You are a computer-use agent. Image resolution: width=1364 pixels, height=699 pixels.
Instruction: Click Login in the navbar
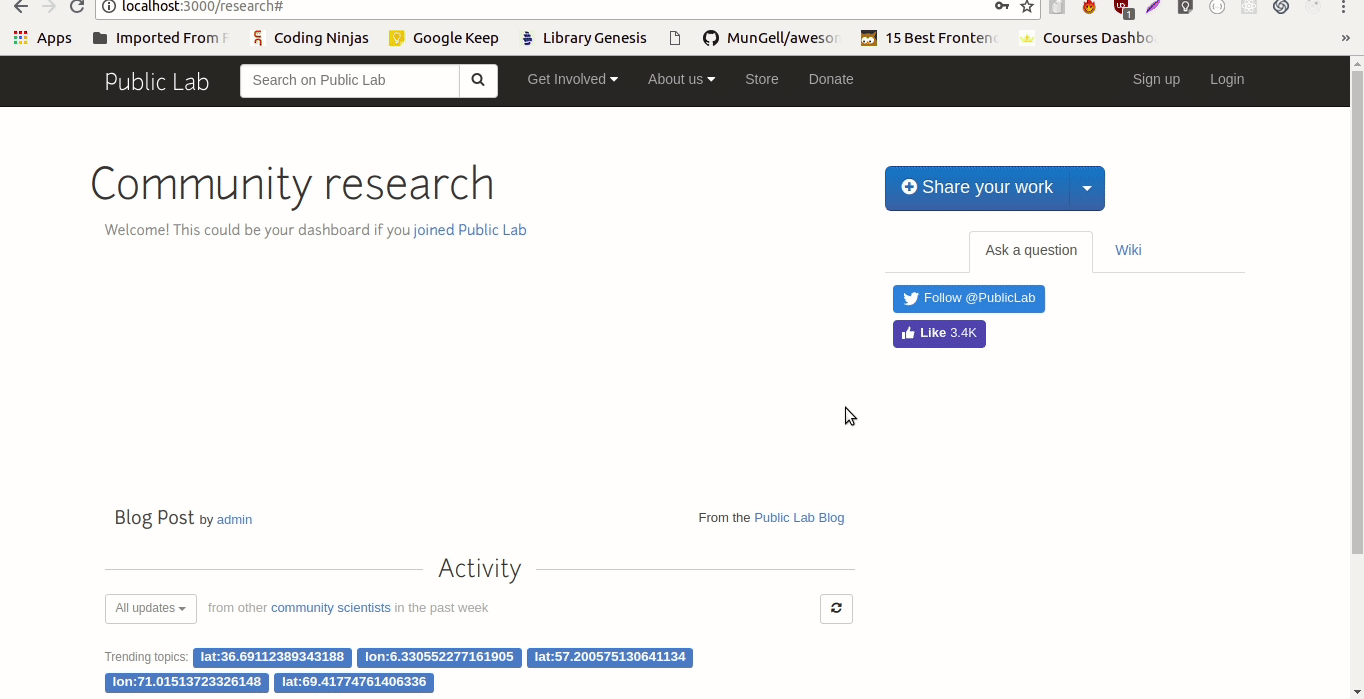point(1227,79)
